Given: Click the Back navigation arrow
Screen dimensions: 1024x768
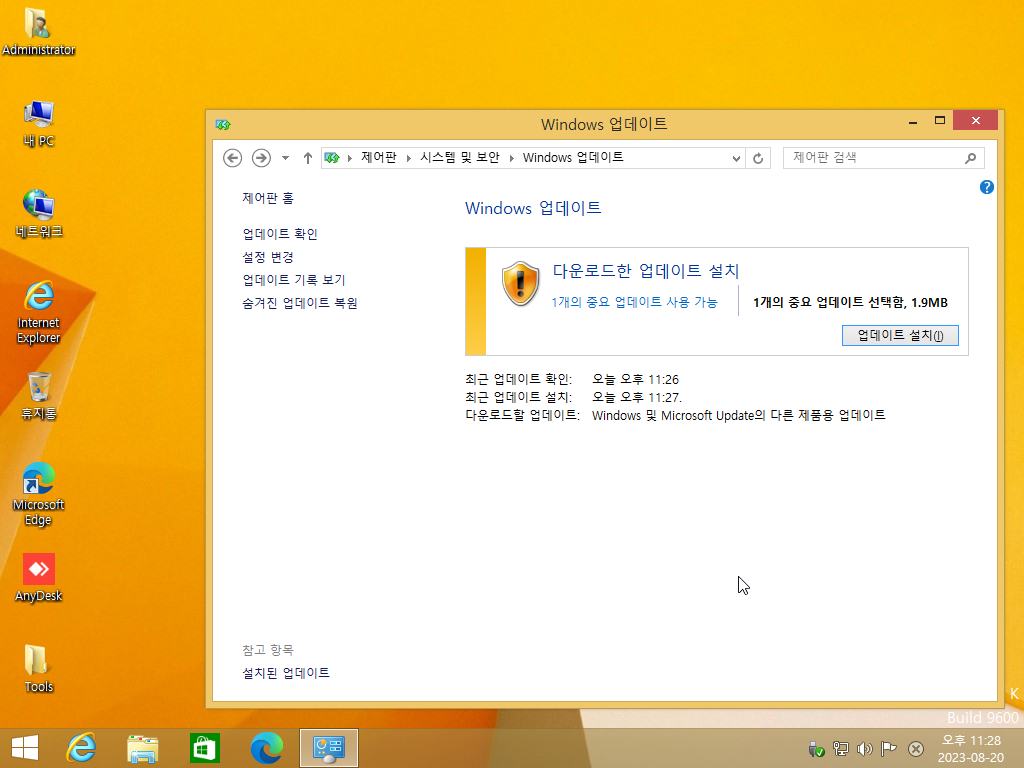Looking at the screenshot, I should click(232, 158).
